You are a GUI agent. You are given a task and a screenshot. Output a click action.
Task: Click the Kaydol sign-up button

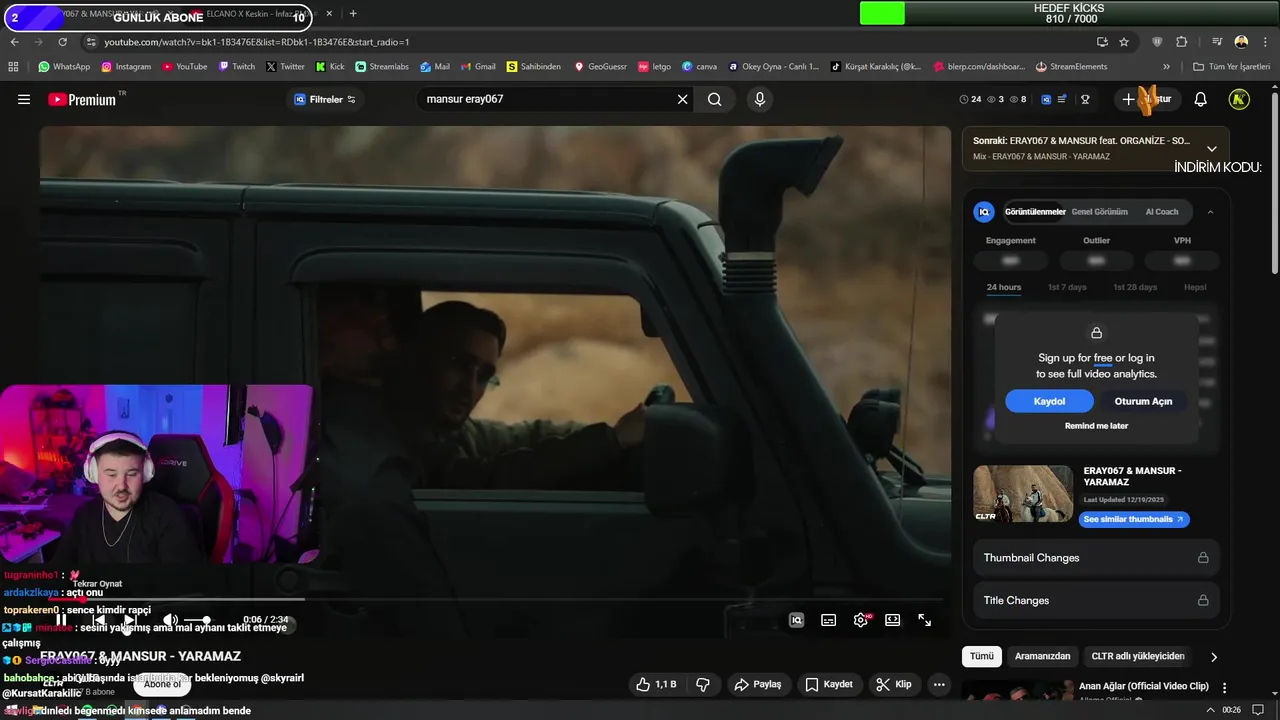tap(1049, 401)
